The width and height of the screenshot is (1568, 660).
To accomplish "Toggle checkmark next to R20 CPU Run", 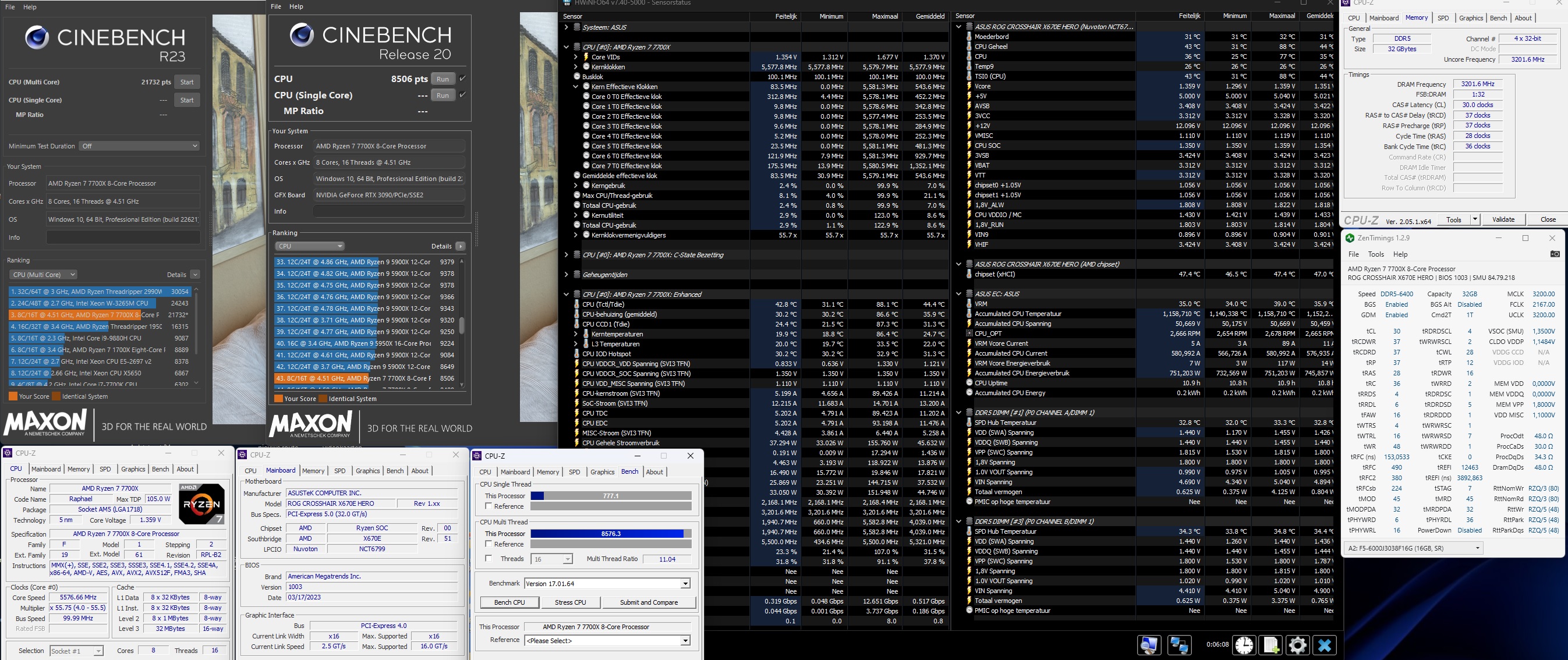I will click(x=463, y=79).
